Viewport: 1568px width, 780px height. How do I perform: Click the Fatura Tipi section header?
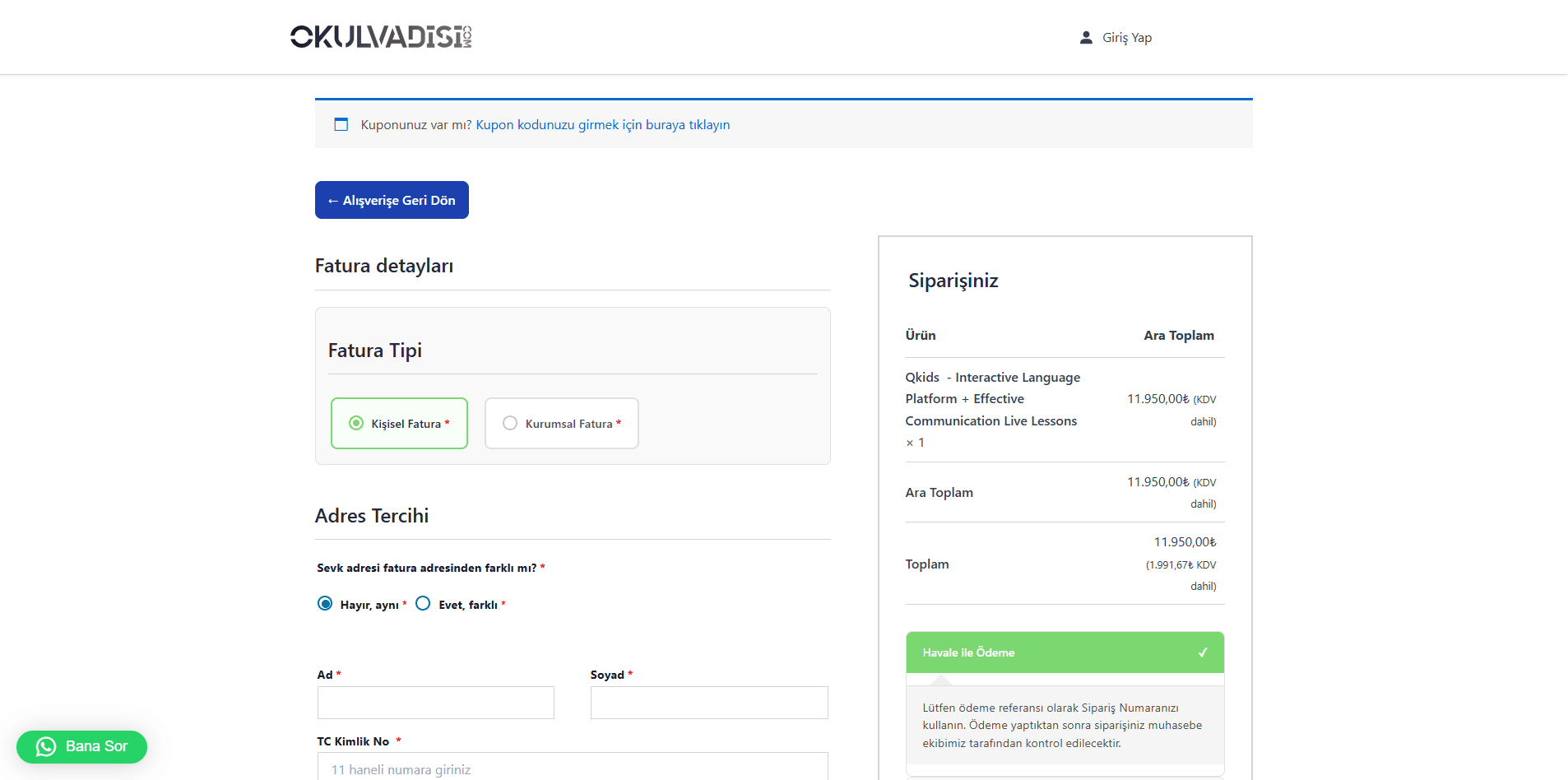tap(374, 350)
